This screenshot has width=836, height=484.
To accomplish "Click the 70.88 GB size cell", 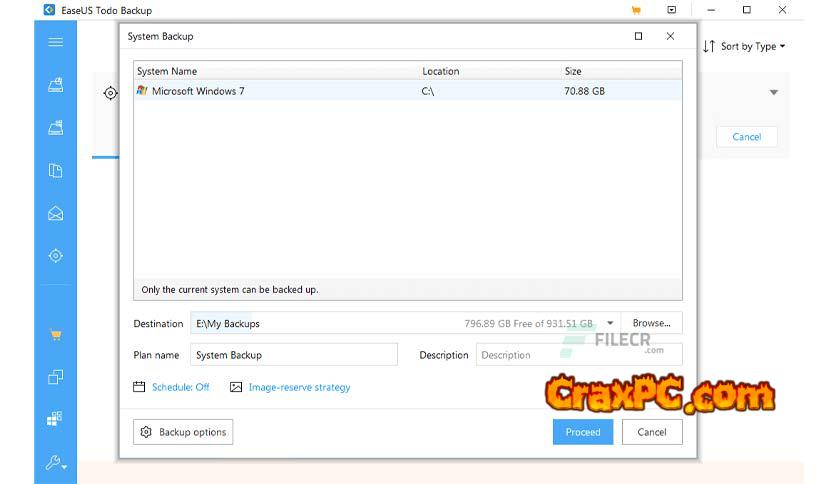I will tap(584, 91).
